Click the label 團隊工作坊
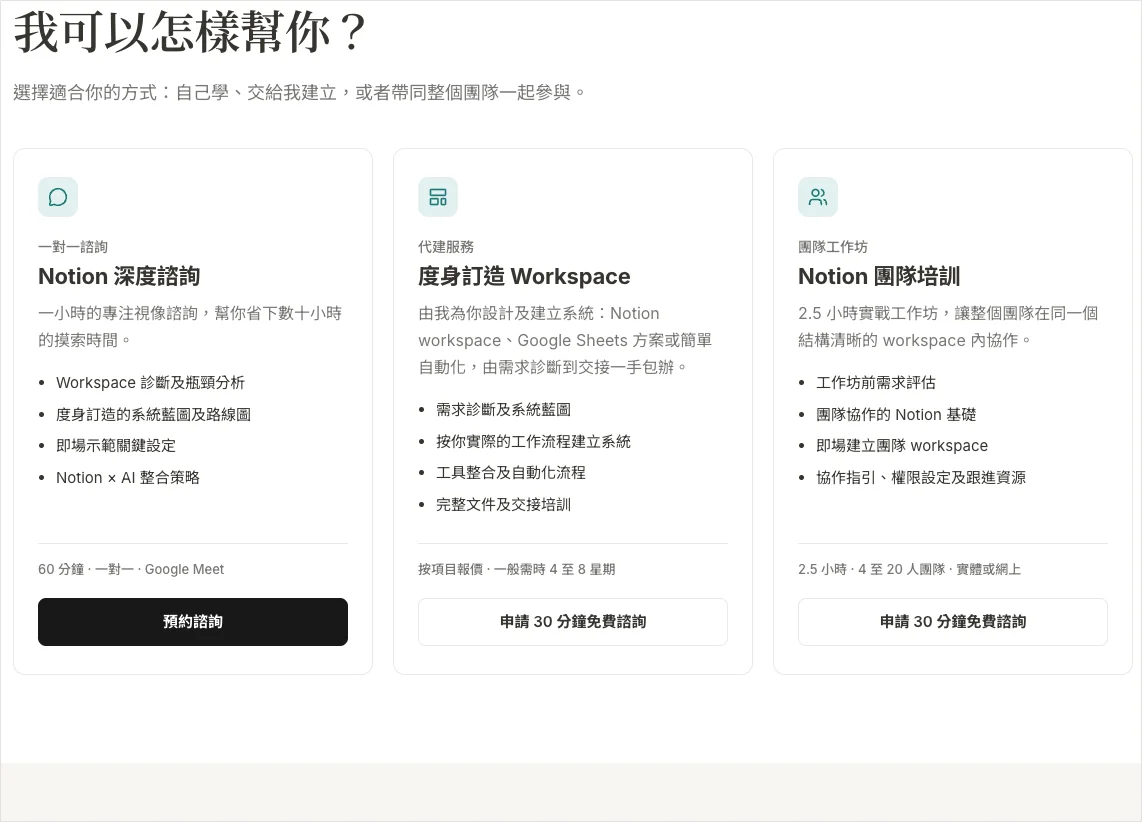This screenshot has width=1142, height=822. 832,247
